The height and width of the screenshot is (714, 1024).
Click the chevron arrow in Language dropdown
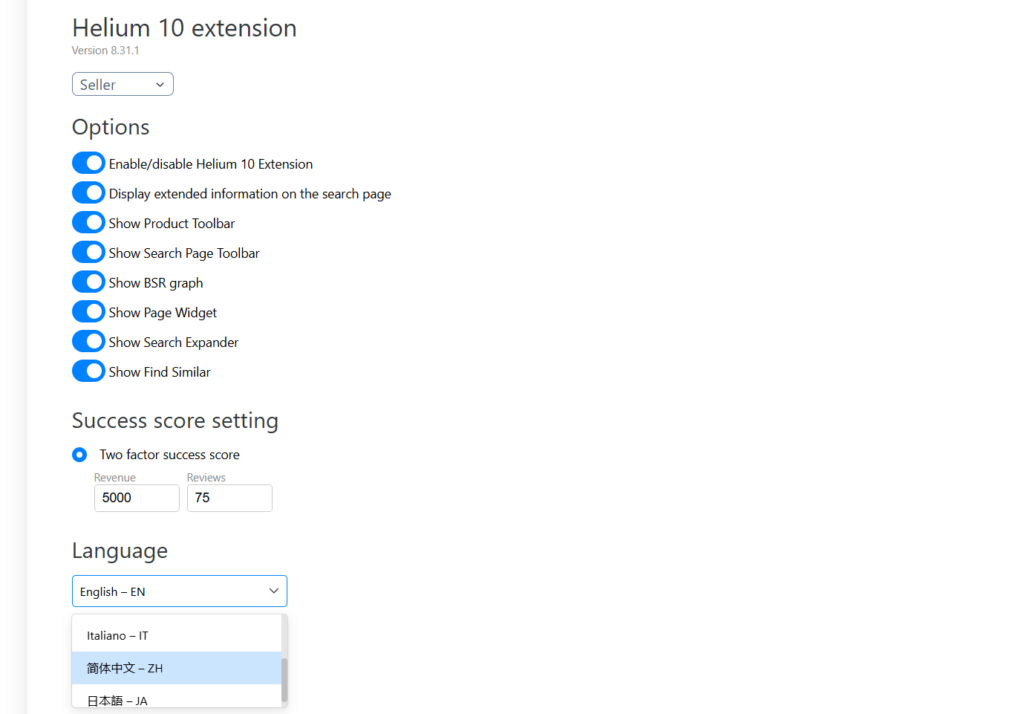pos(274,591)
